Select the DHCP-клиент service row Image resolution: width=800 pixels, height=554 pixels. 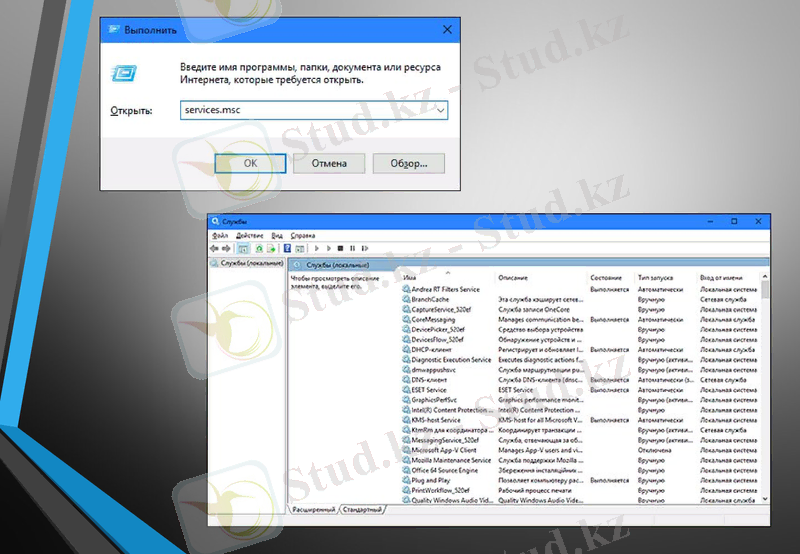[x=431, y=350]
